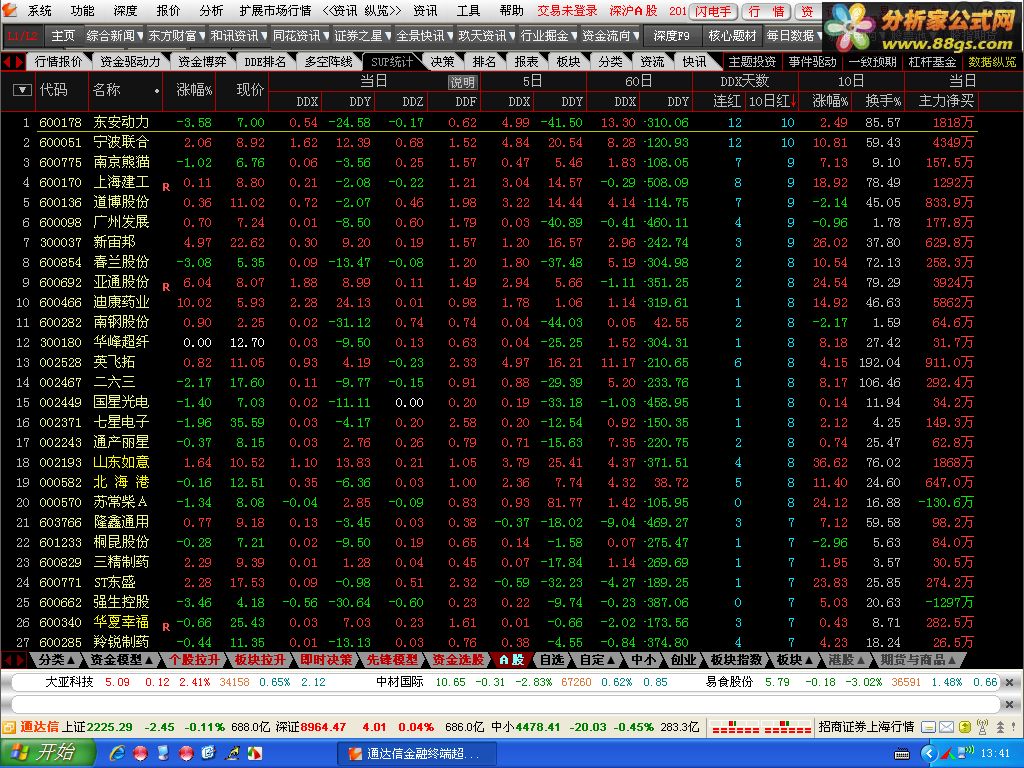This screenshot has width=1024, height=768.
Task: Click the note icon next to 招商证券上海行情
Action: click(x=929, y=727)
